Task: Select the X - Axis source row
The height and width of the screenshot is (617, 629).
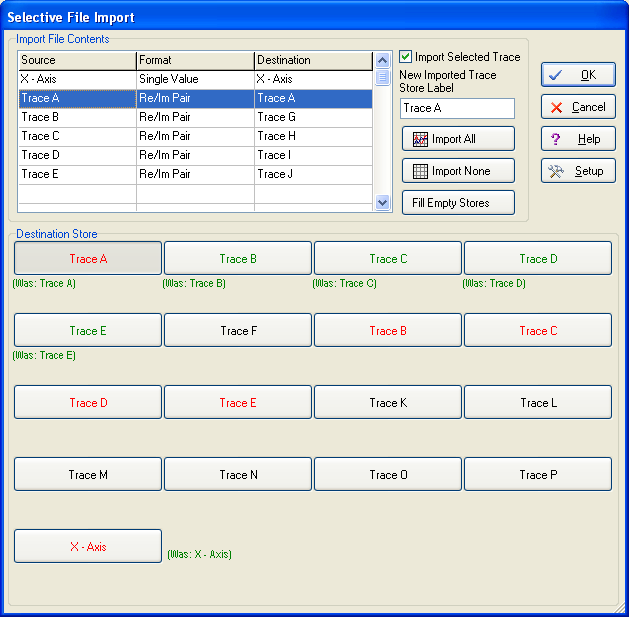Action: (76, 79)
